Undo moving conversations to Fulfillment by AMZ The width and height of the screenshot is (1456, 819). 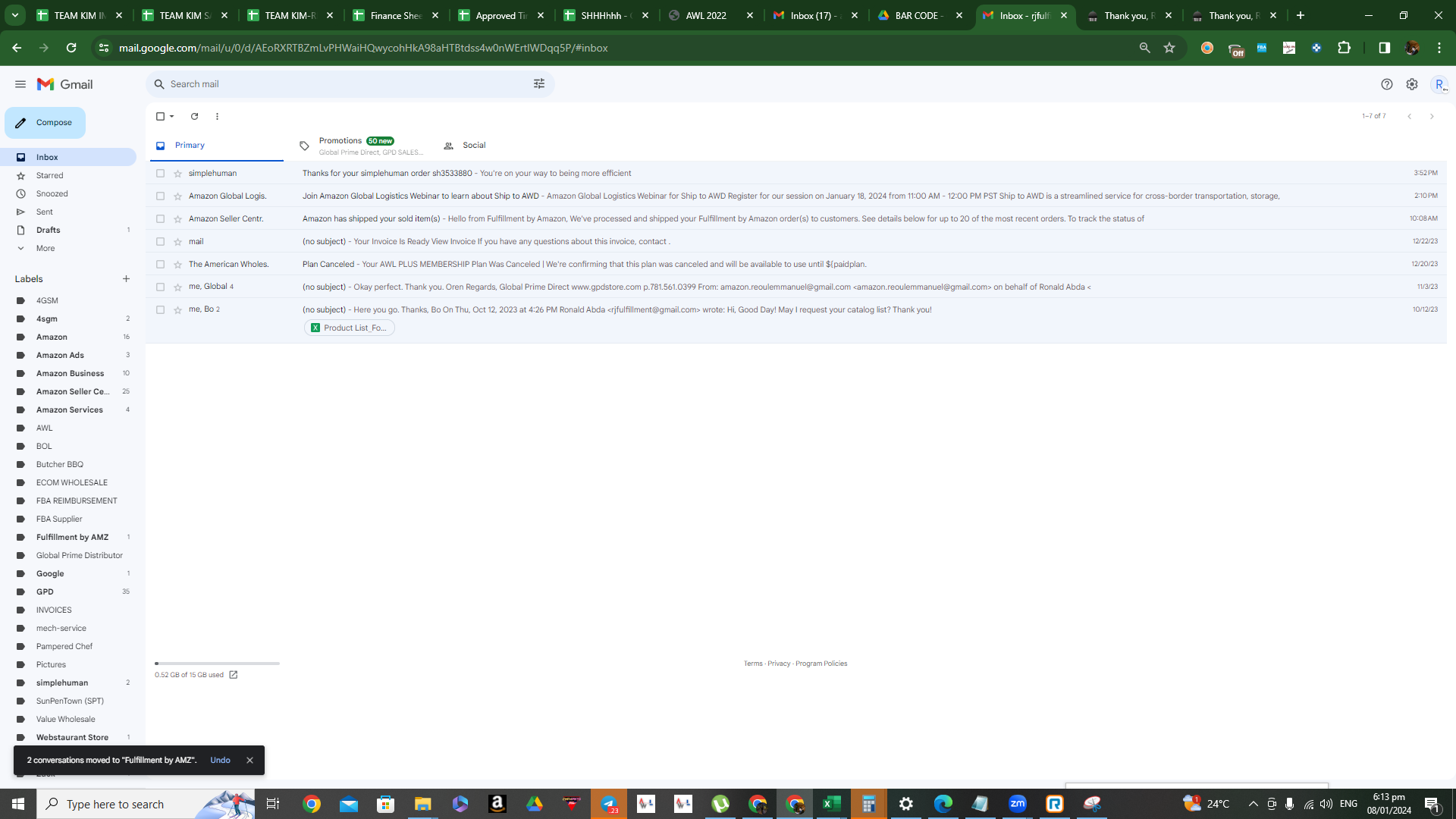(220, 761)
